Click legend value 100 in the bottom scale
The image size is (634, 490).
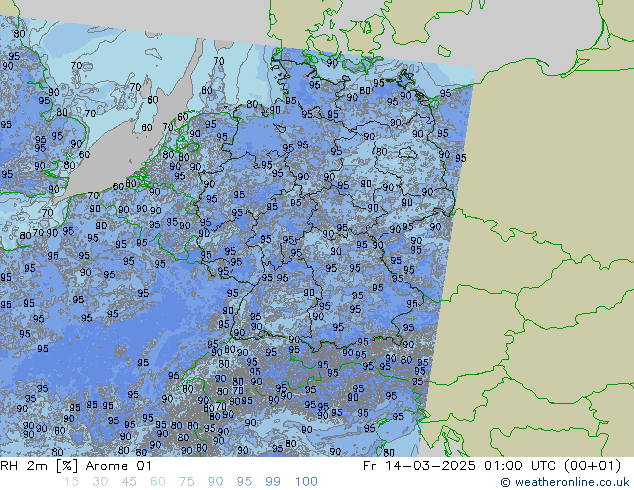(306, 482)
